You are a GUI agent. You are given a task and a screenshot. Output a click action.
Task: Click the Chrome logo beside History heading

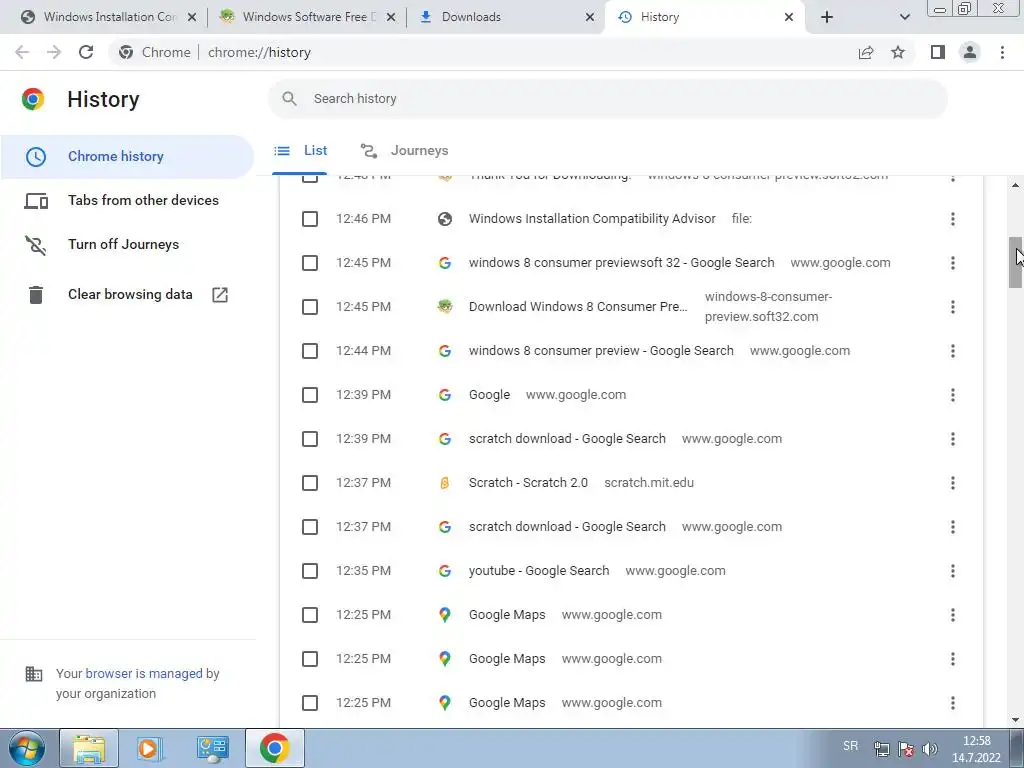tap(33, 99)
